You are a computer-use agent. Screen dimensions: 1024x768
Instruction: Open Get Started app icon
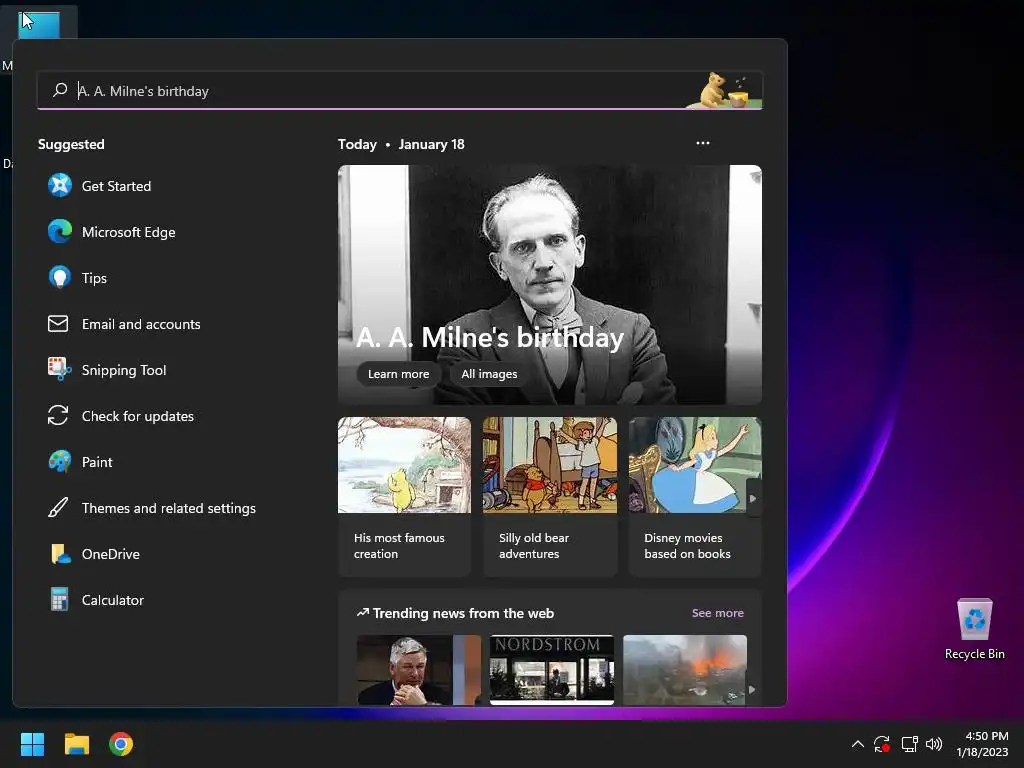(59, 185)
